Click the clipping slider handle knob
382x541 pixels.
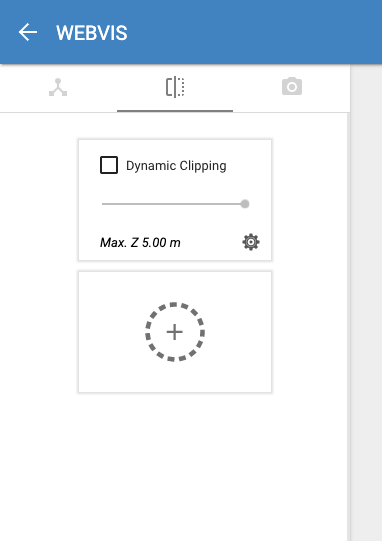[245, 204]
